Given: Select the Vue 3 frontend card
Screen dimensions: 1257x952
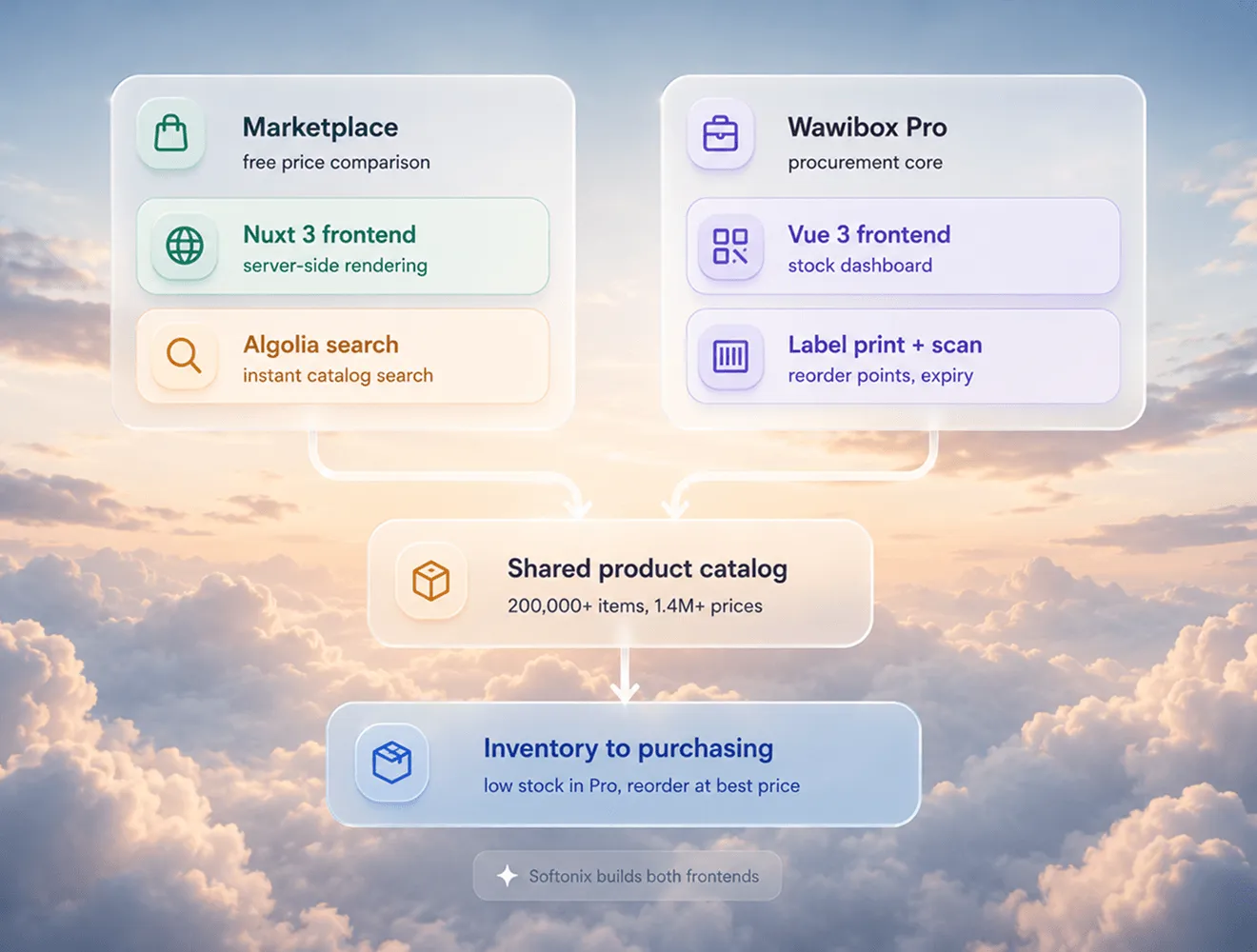Looking at the screenshot, I should pos(903,246).
